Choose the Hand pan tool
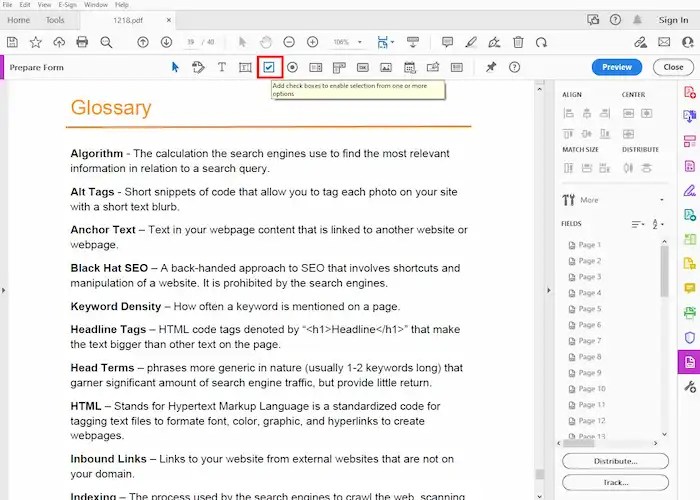 pyautogui.click(x=266, y=42)
